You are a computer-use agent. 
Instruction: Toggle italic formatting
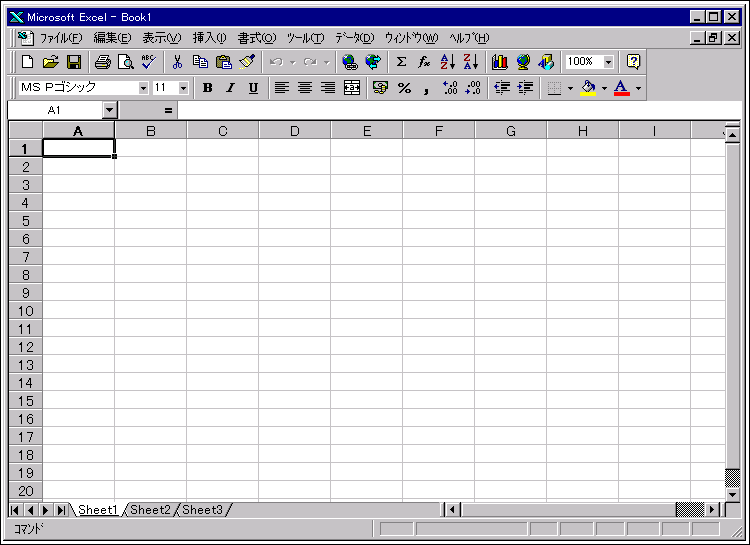(231, 88)
